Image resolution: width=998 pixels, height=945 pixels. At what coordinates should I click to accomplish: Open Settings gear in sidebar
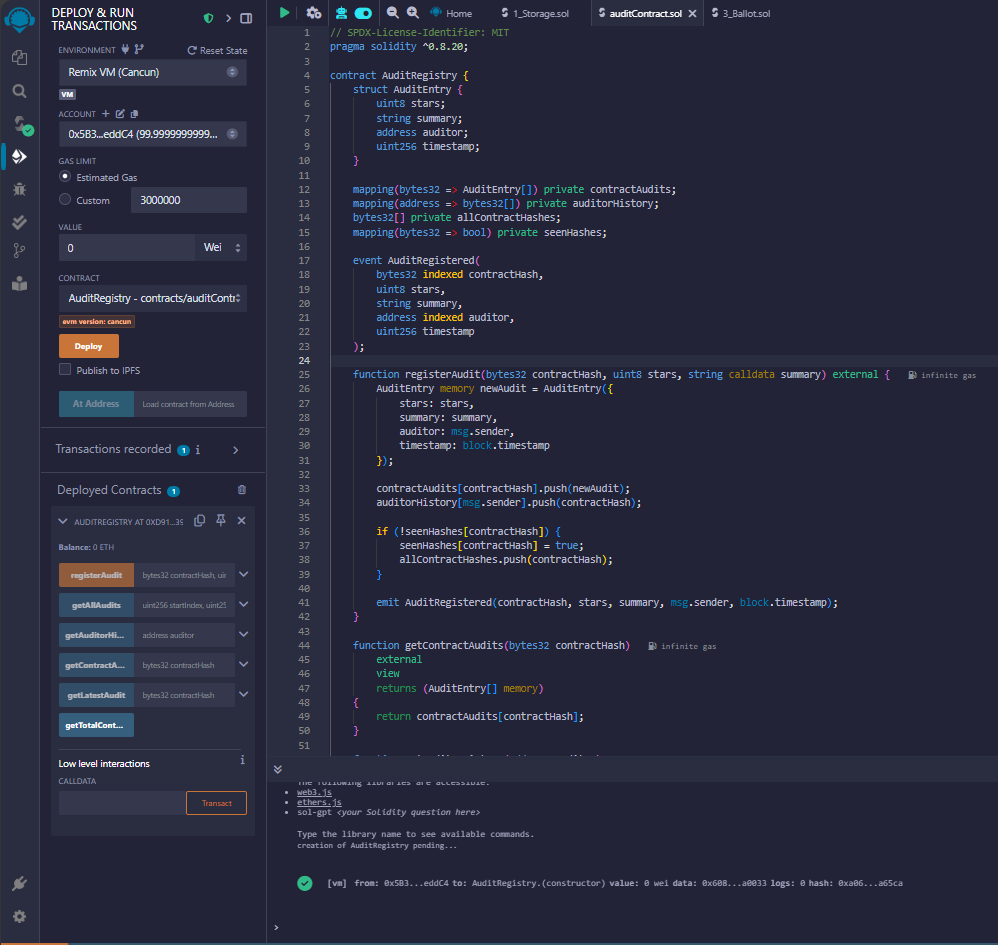click(x=19, y=916)
